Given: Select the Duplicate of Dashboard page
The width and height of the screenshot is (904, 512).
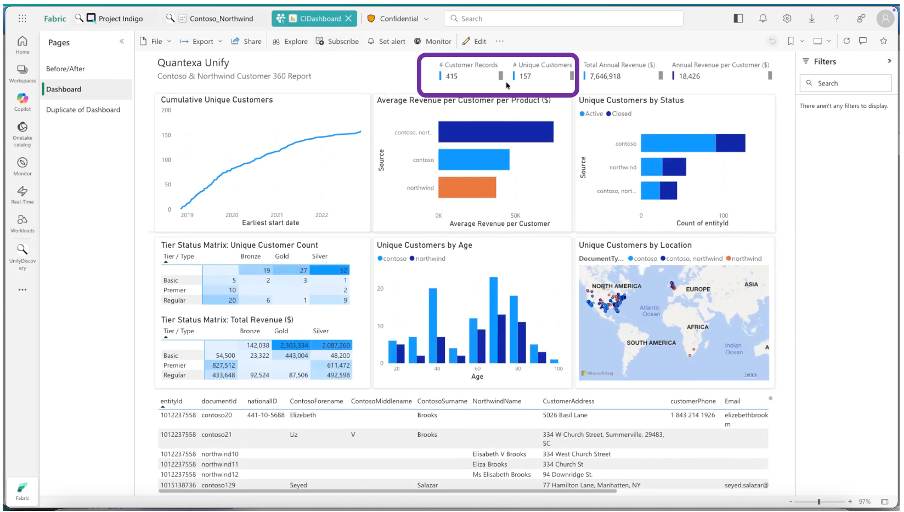Looking at the screenshot, I should click(76, 109).
